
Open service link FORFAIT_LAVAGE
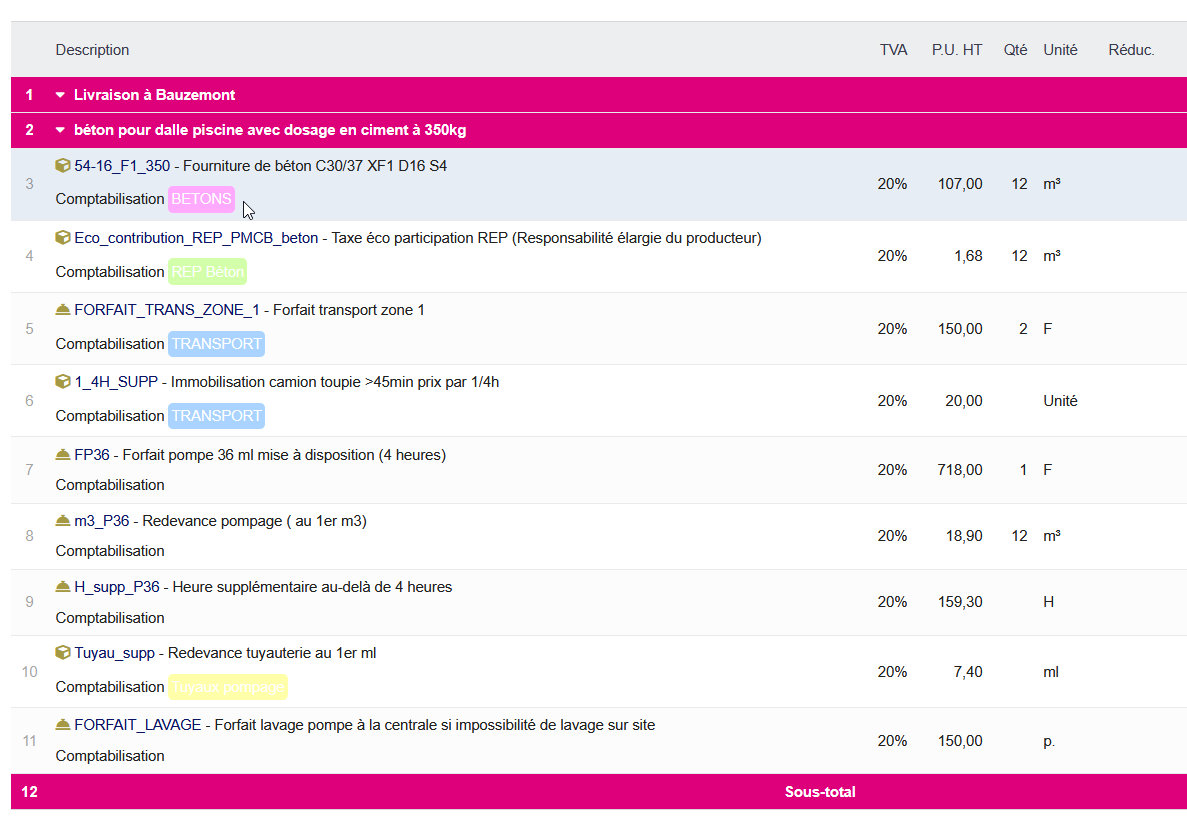click(x=138, y=725)
